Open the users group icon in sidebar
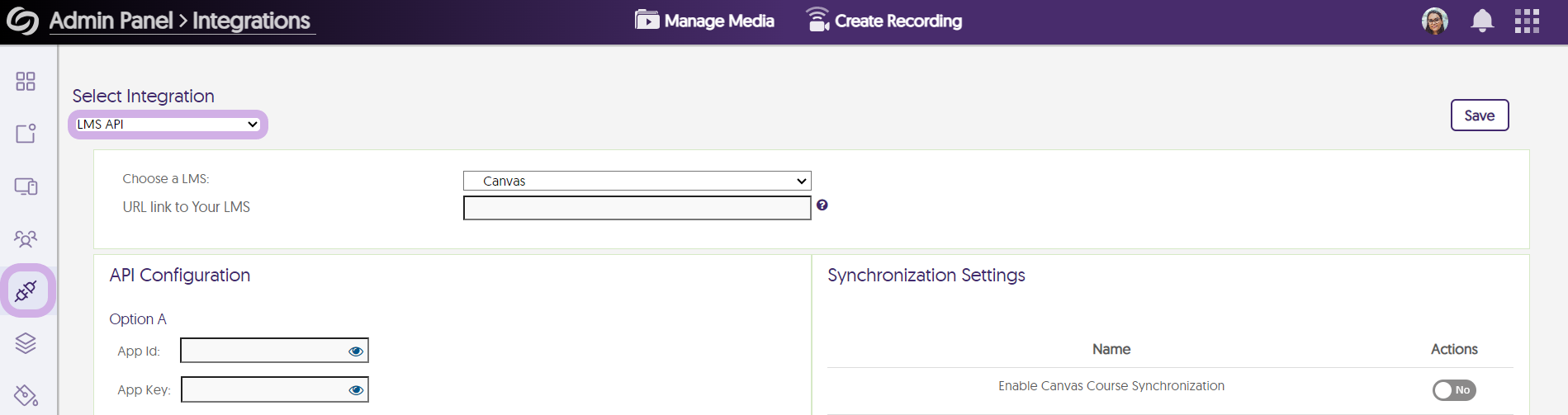This screenshot has height=415, width=1568. pyautogui.click(x=26, y=238)
